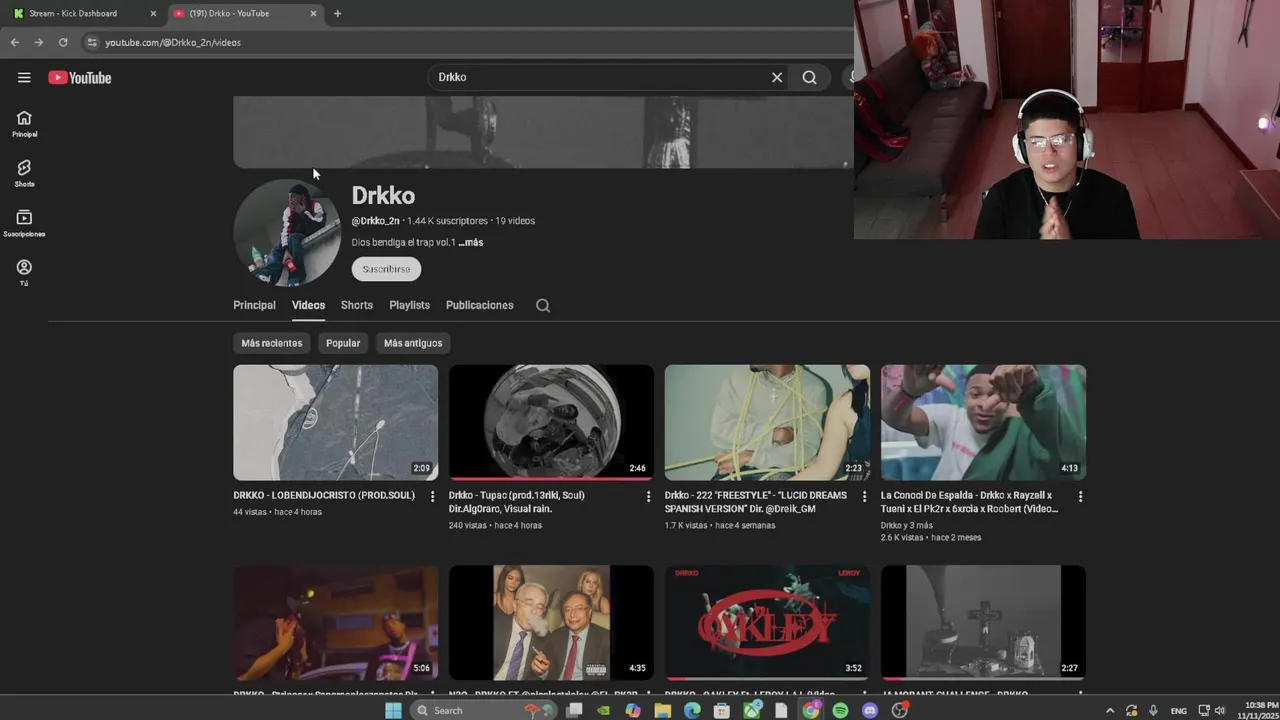Screen dimensions: 1280x720
Task: Click the magnifier search button
Action: pos(809,77)
